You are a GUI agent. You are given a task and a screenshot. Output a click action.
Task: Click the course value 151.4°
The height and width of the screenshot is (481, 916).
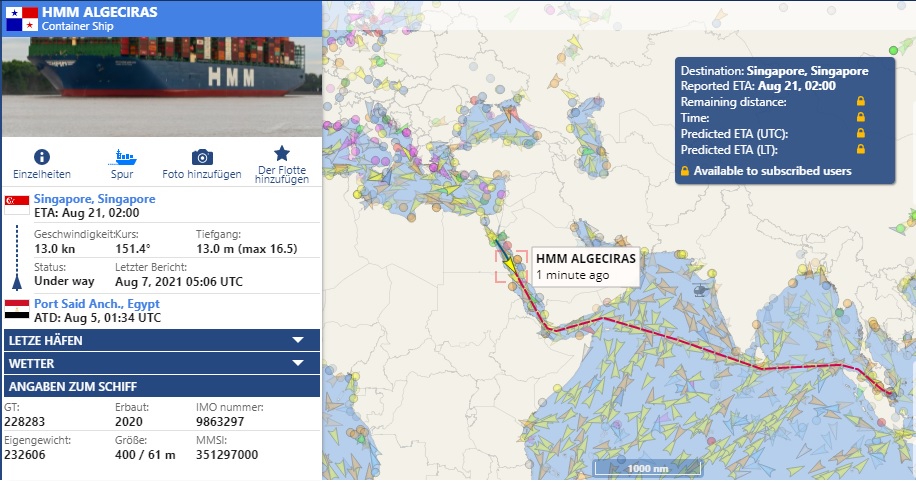pyautogui.click(x=133, y=248)
